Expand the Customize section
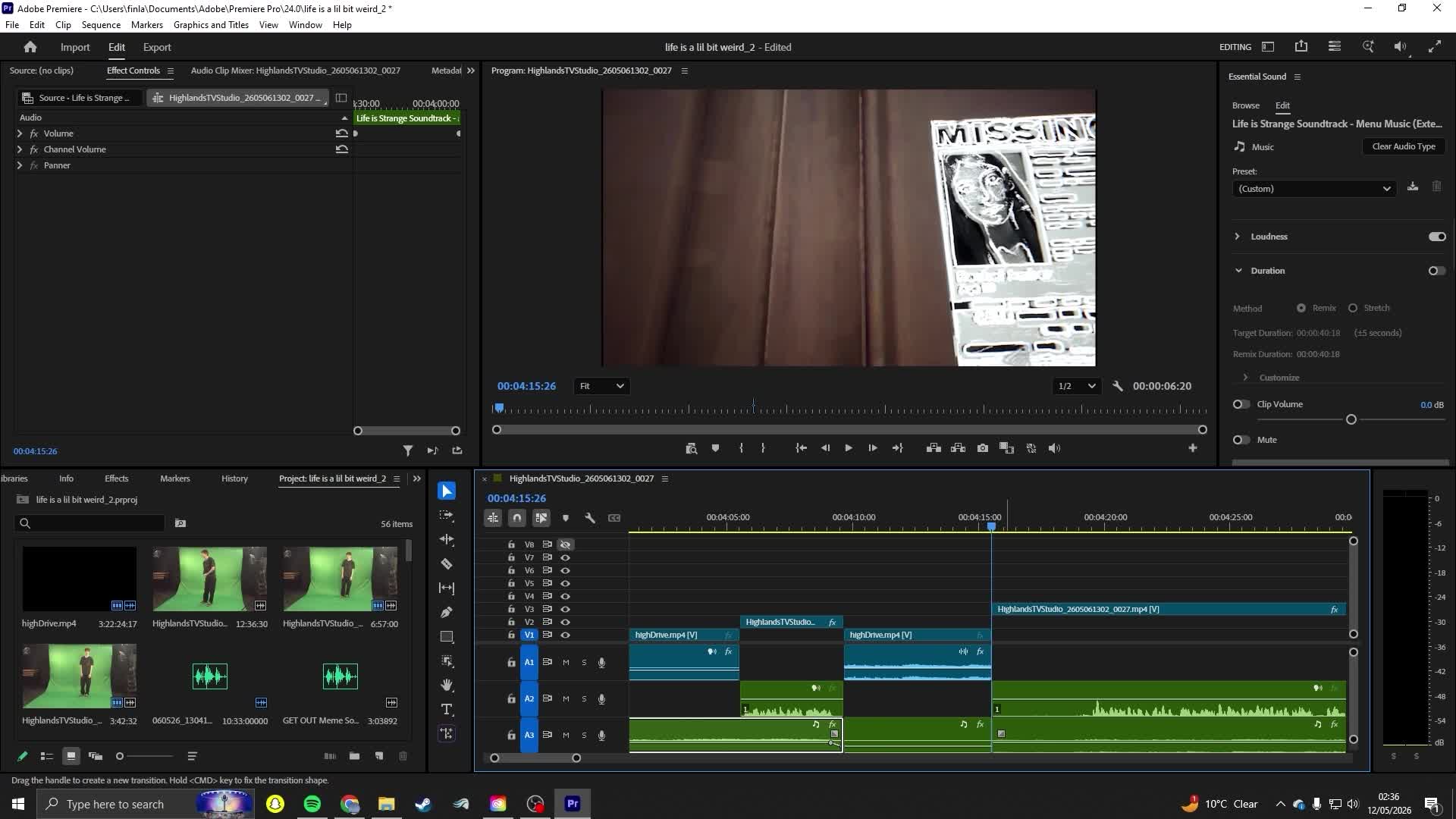This screenshot has height=819, width=1456. point(1245,378)
